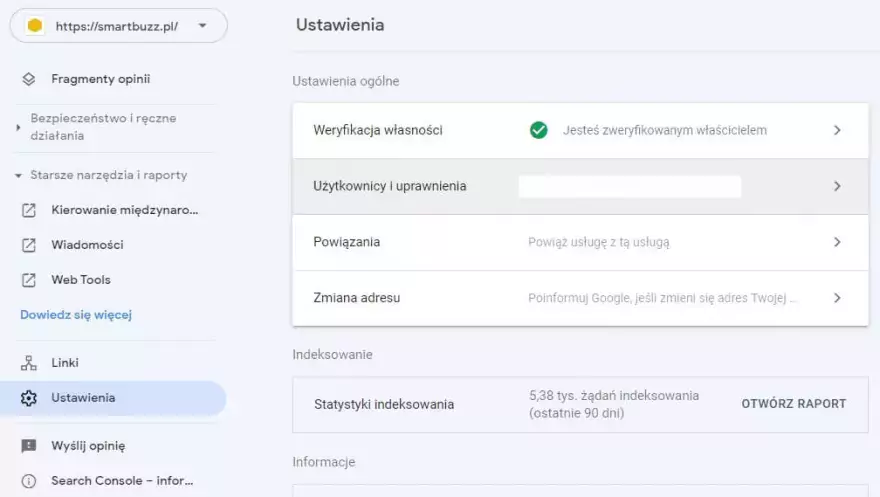Open the smartbuzz.pl property selector dropdown
Viewport: 880px width, 497px height.
[x=118, y=26]
